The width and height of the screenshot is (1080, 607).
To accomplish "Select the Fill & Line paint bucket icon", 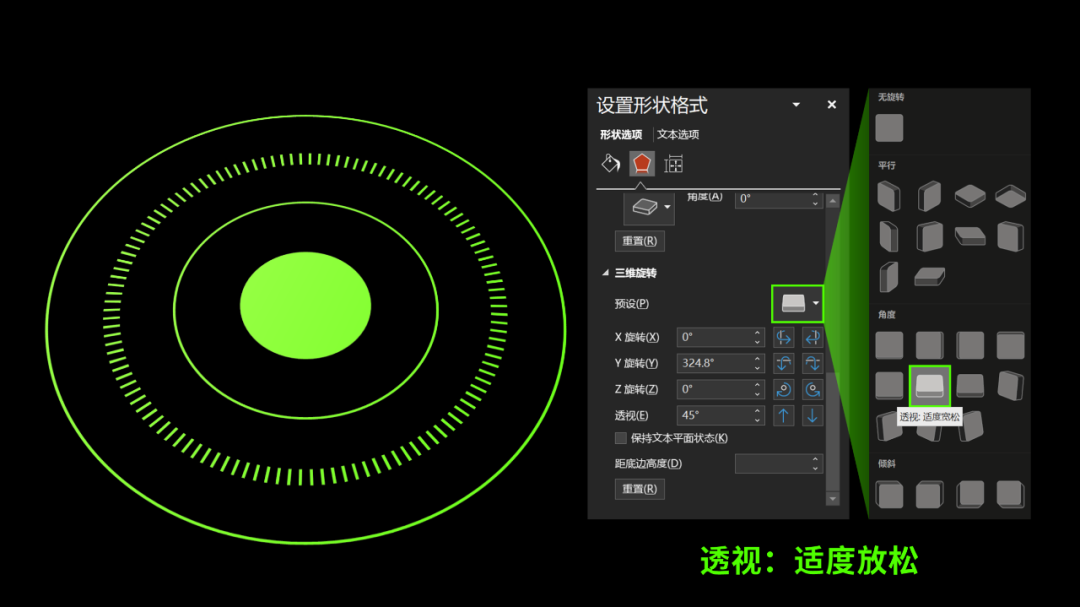I will pyautogui.click(x=608, y=161).
